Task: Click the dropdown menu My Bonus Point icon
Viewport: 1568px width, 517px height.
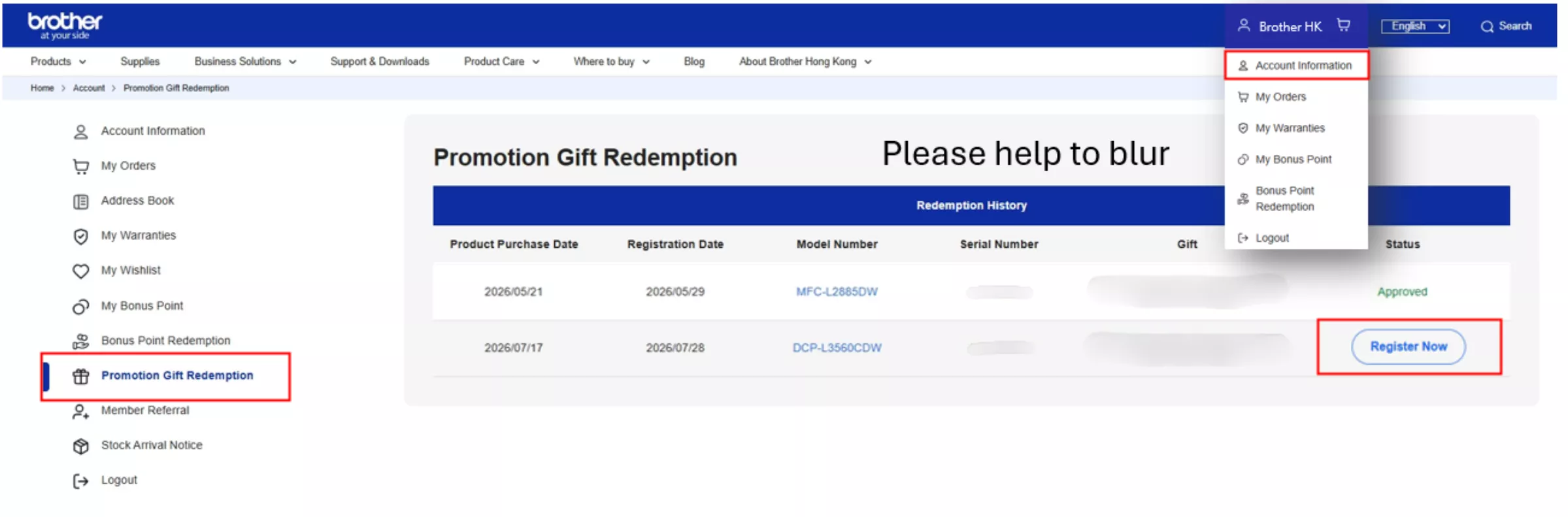Action: pyautogui.click(x=1243, y=159)
